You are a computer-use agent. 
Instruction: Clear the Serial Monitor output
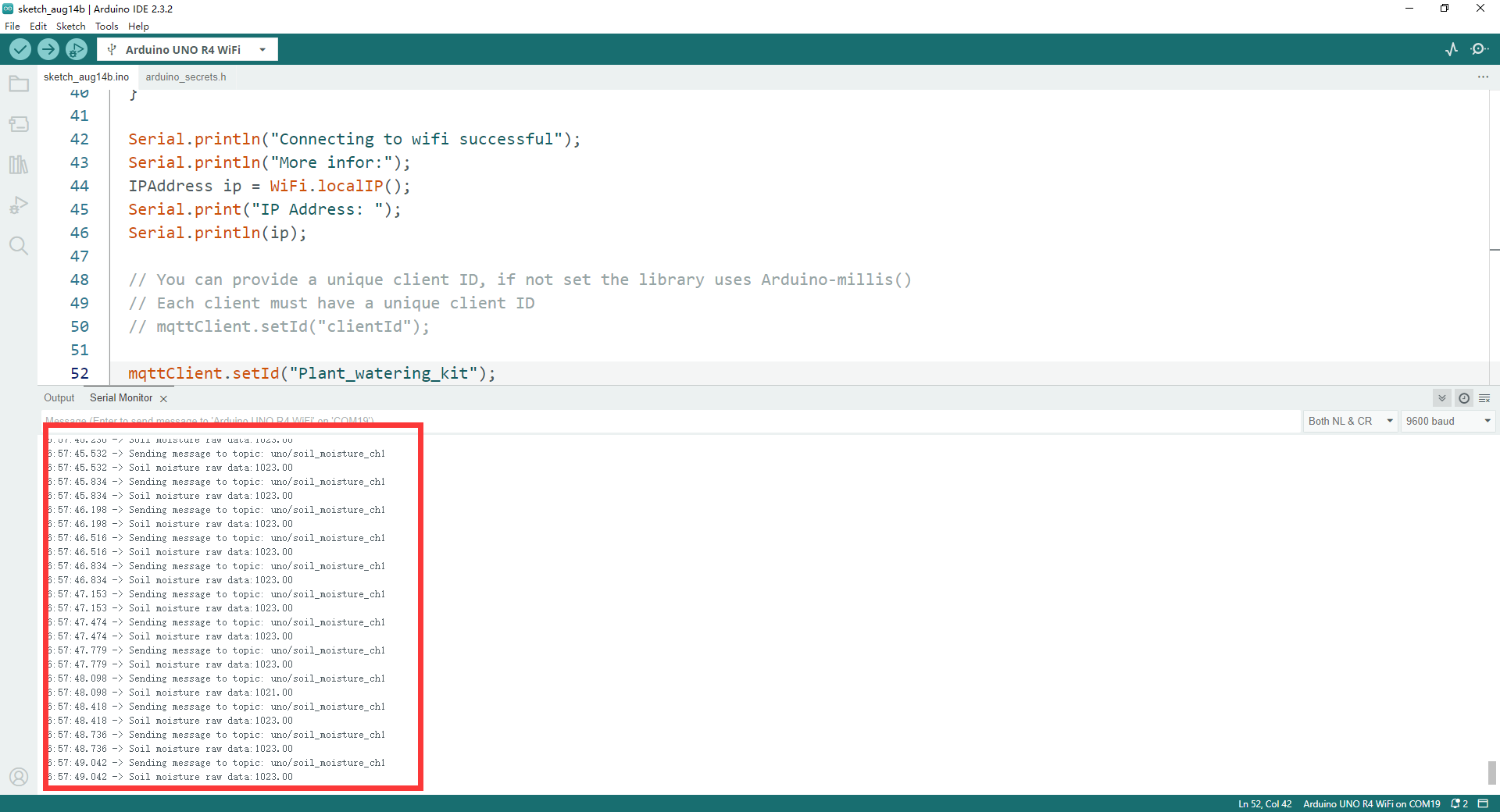pyautogui.click(x=1484, y=398)
